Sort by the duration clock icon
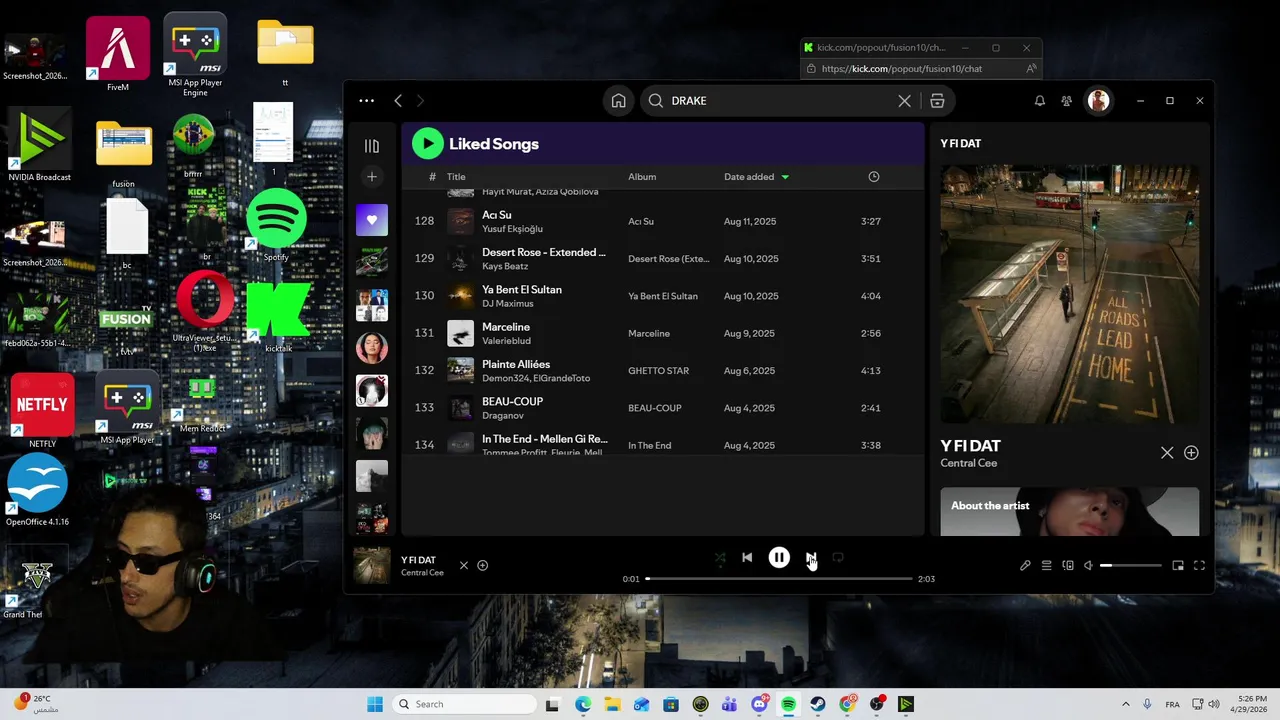The width and height of the screenshot is (1280, 720). [874, 177]
